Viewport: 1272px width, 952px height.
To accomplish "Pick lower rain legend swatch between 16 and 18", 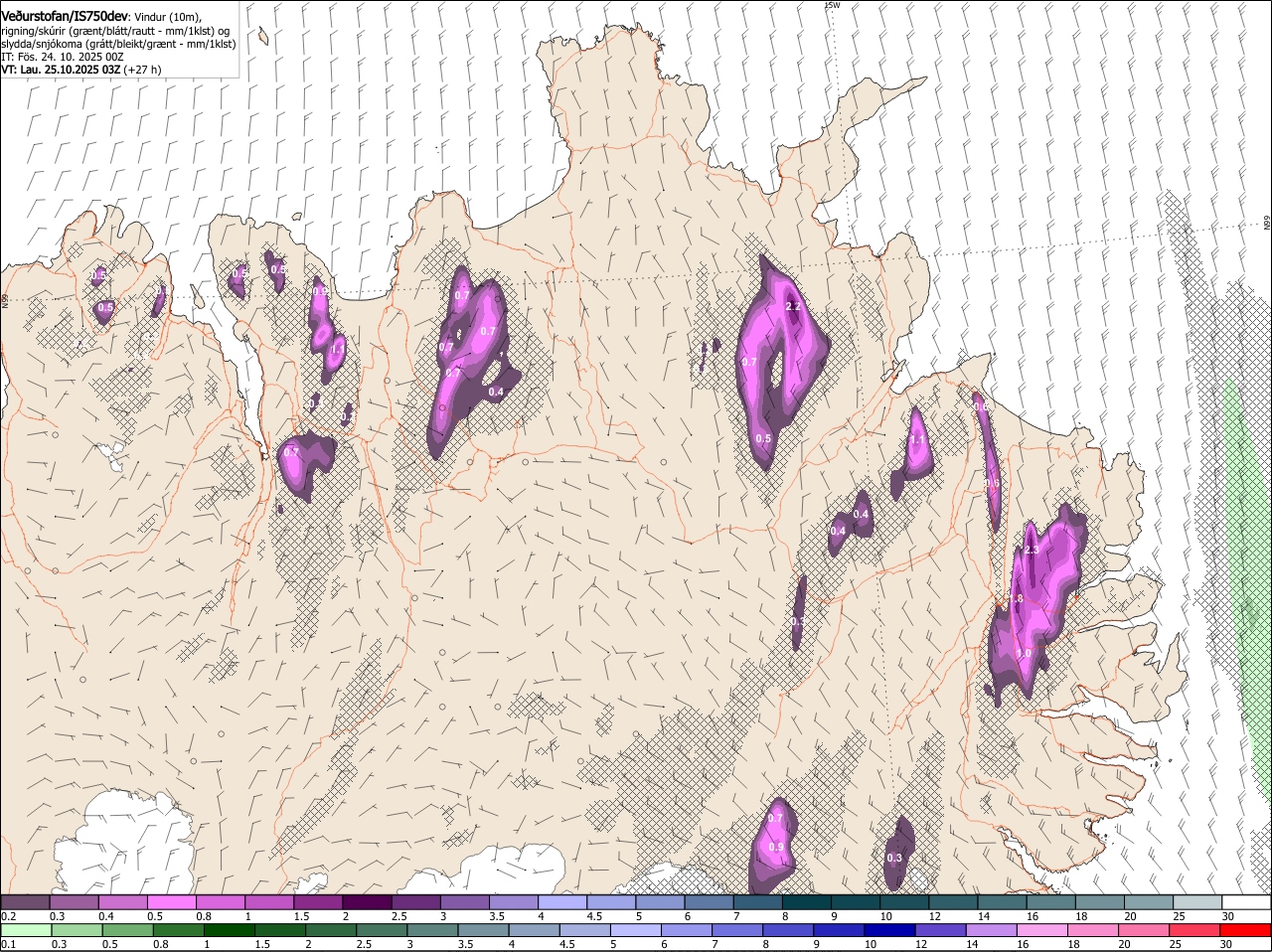I will 1042,930.
